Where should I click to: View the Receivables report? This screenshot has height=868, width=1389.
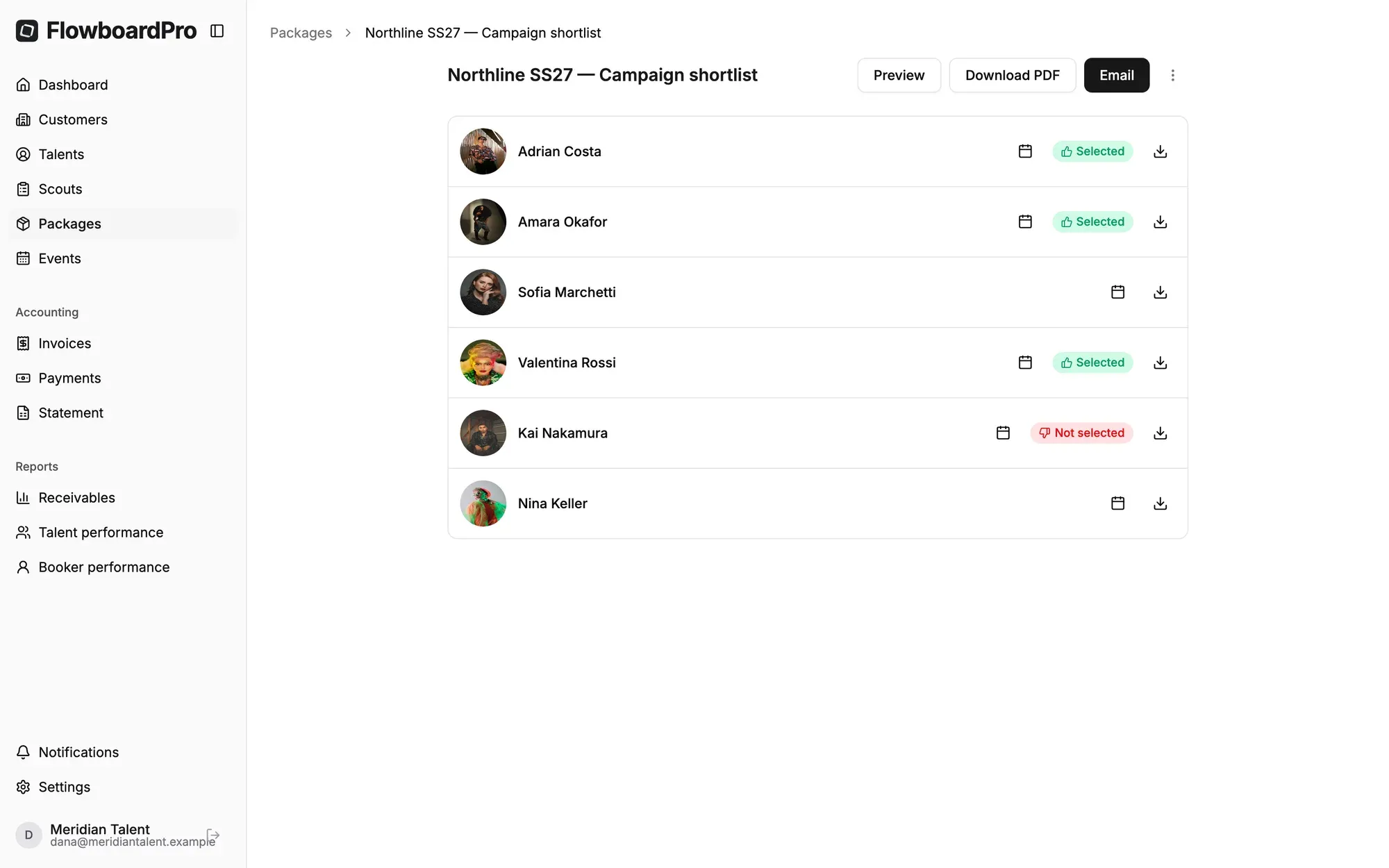click(x=123, y=497)
